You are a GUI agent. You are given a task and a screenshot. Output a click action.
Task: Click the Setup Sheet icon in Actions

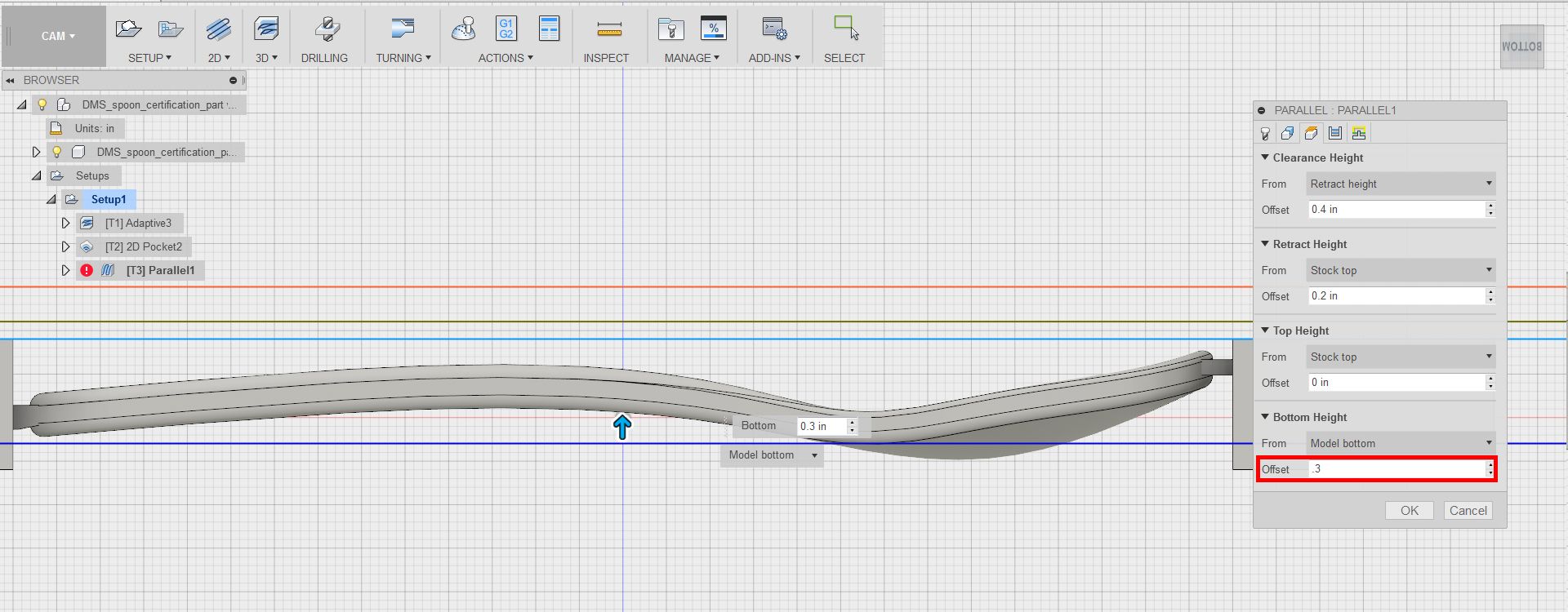click(x=549, y=29)
